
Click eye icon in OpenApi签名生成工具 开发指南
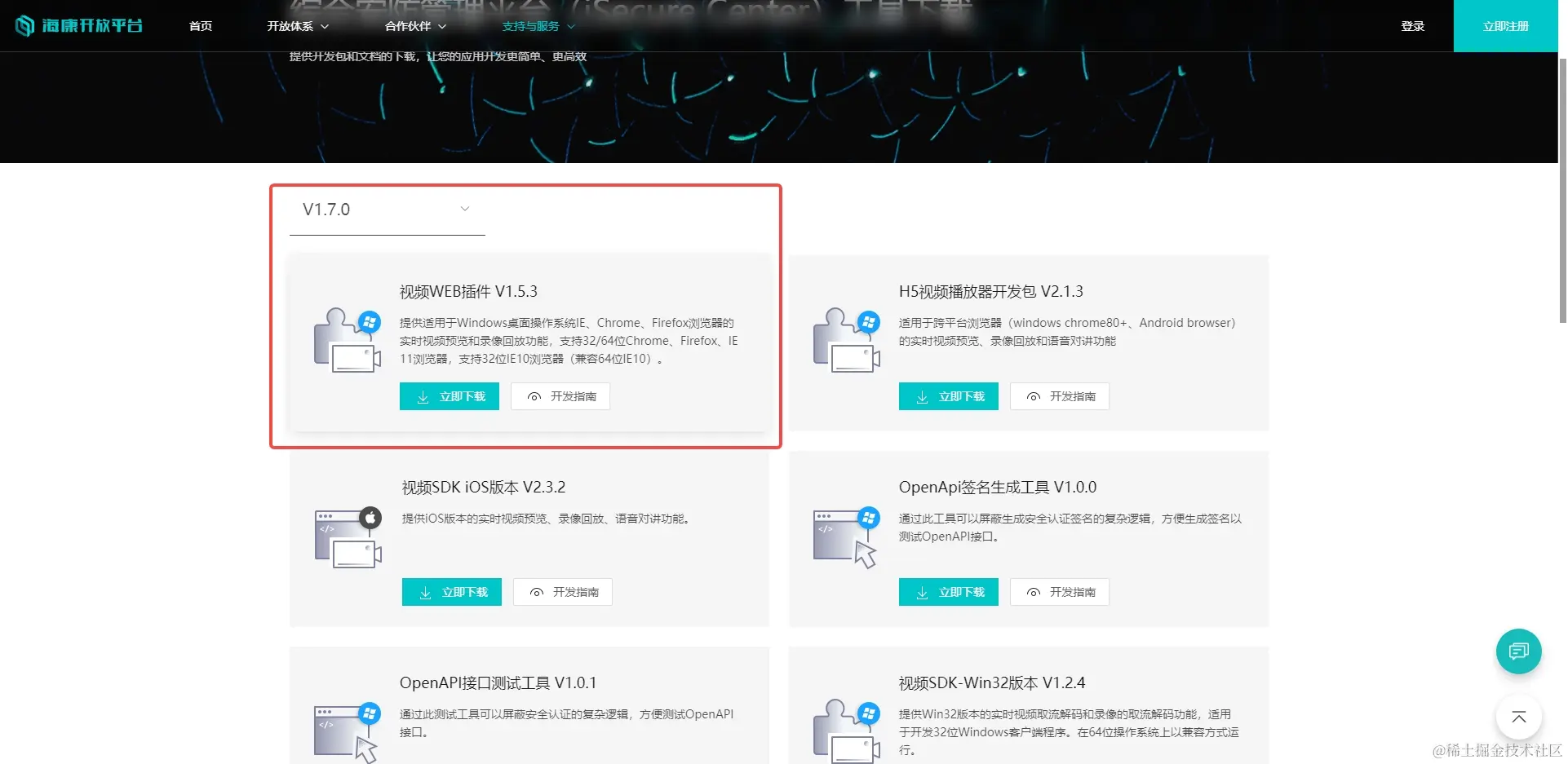click(x=1034, y=593)
